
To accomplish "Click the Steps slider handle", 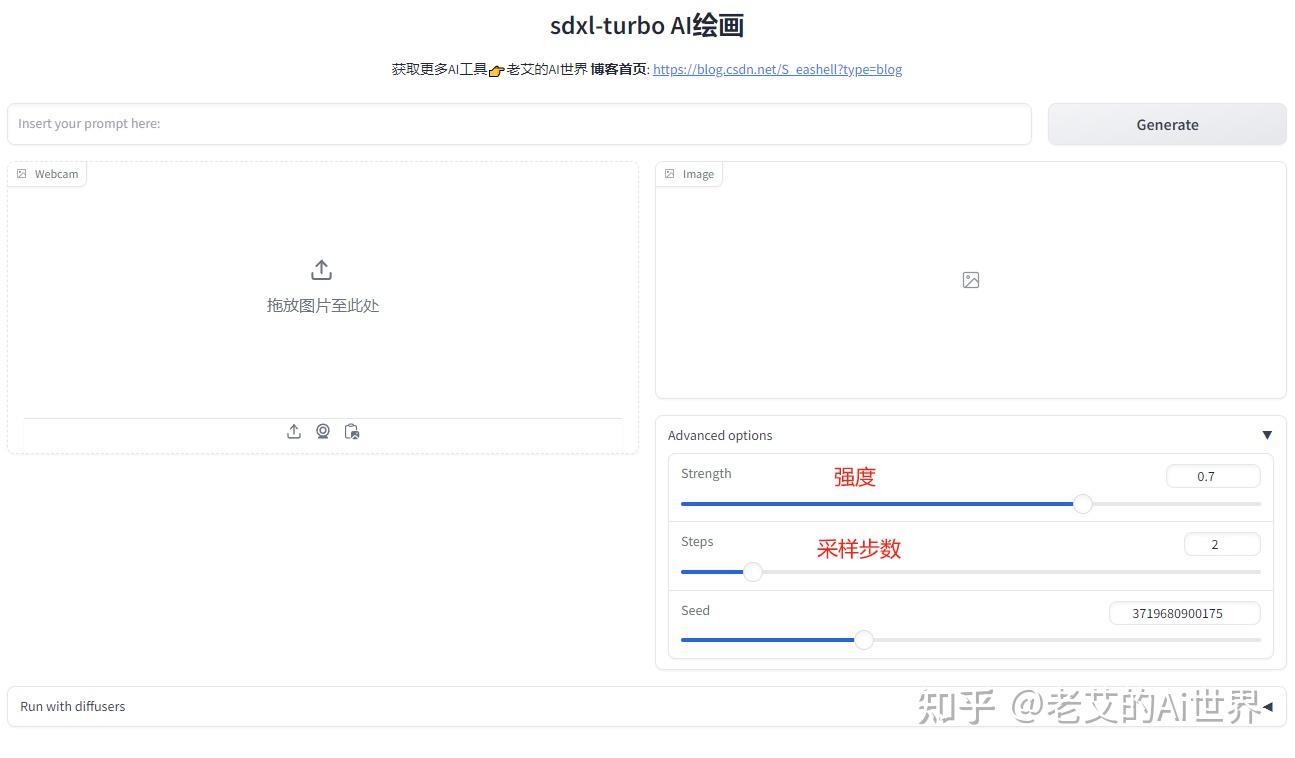I will (x=753, y=572).
